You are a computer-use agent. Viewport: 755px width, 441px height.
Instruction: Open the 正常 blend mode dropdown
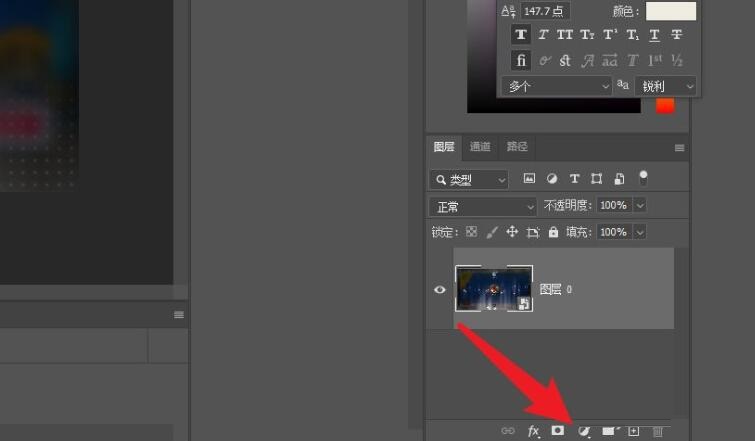point(482,207)
